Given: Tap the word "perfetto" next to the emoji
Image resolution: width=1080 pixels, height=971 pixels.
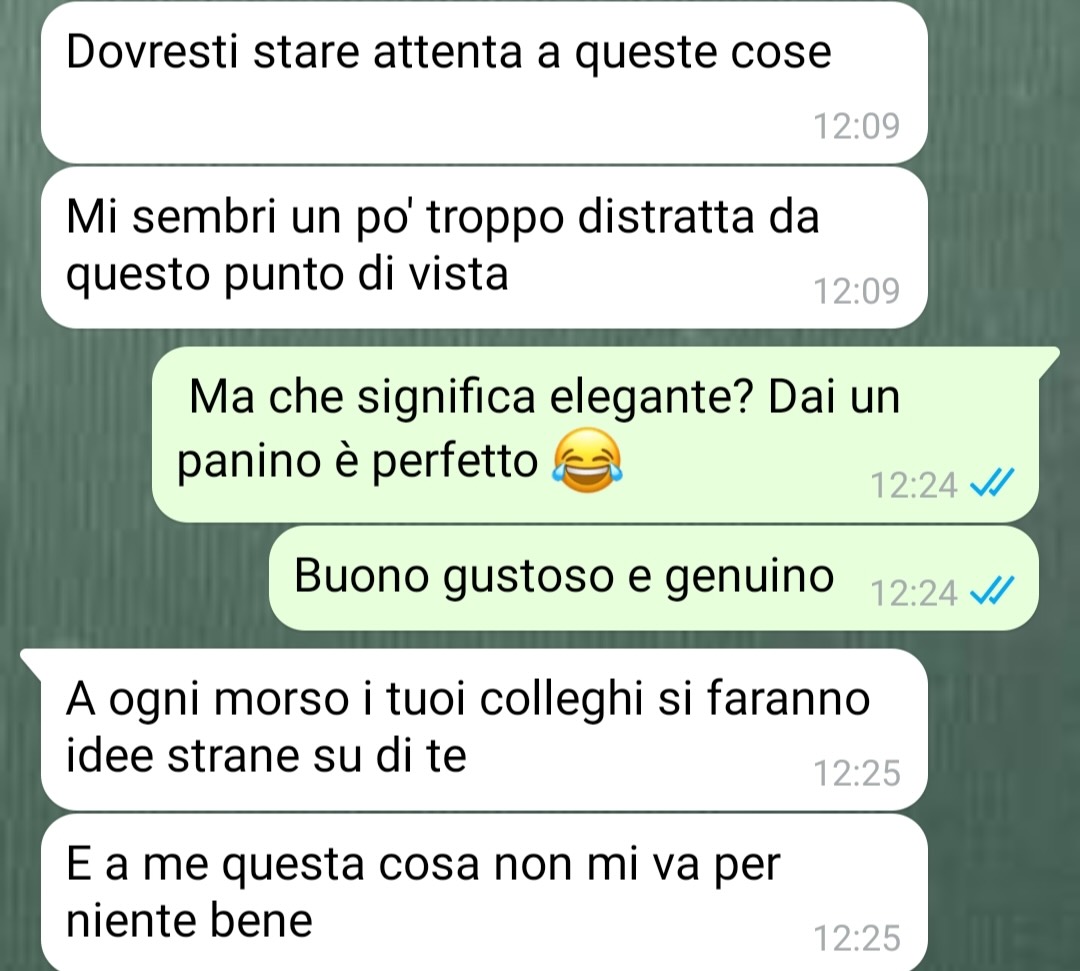Looking at the screenshot, I should 455,463.
